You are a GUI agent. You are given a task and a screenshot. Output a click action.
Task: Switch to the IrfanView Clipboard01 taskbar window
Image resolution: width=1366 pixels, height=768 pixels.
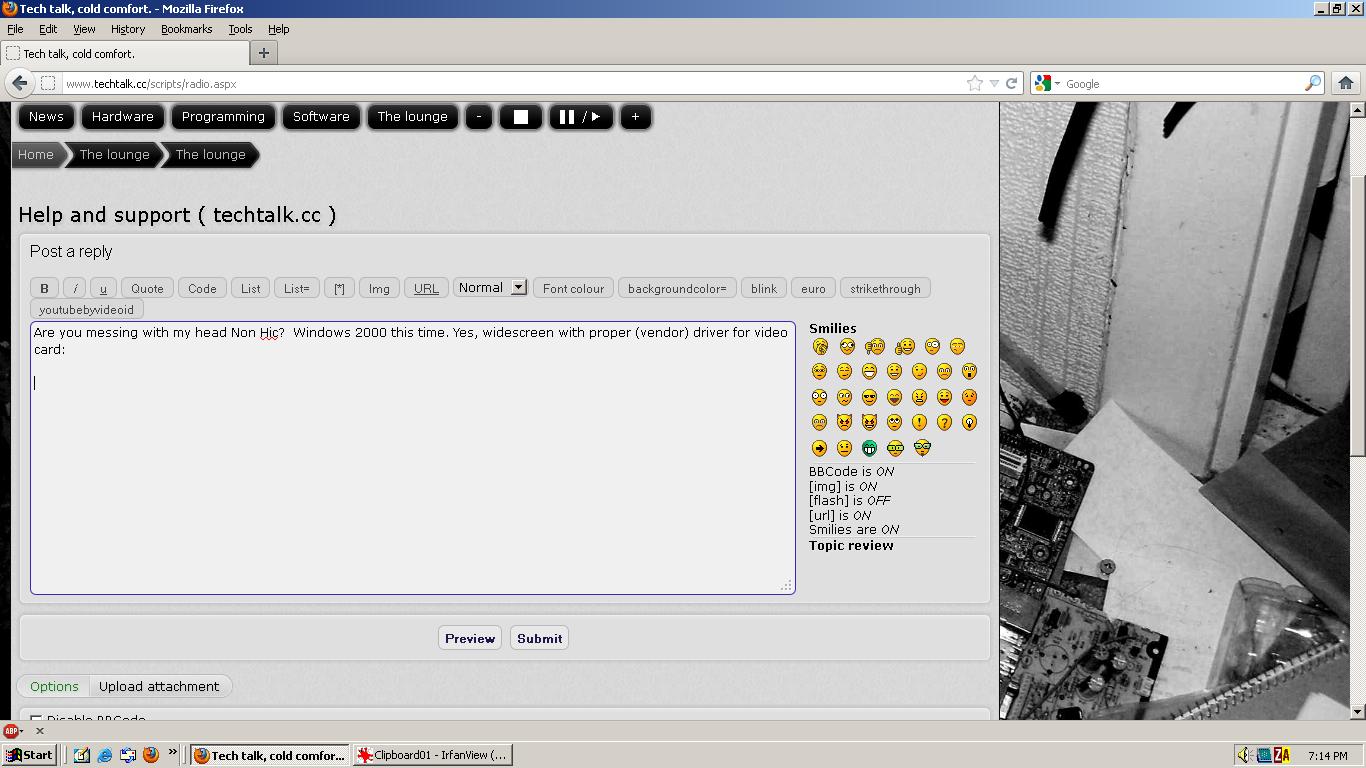432,755
